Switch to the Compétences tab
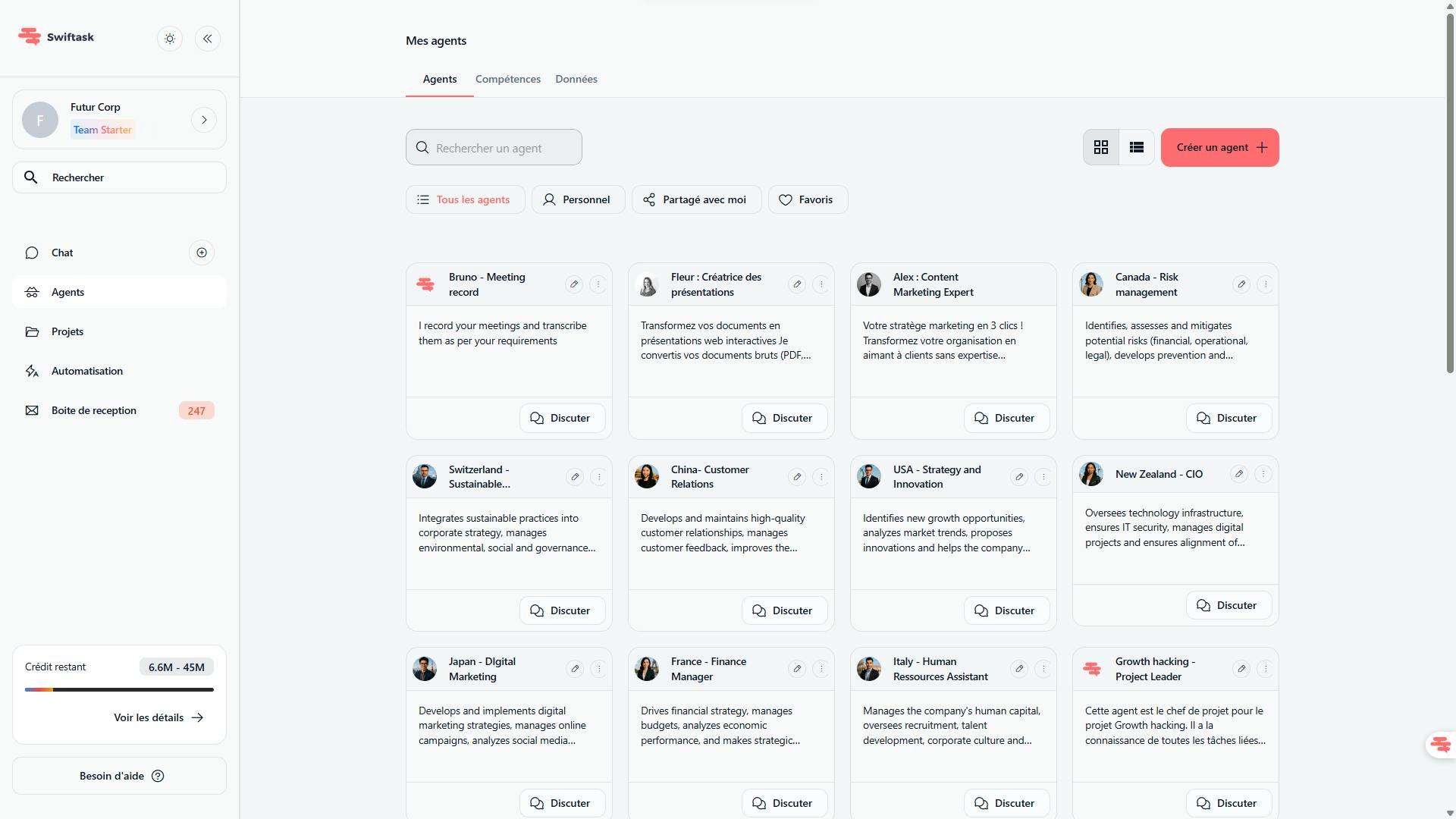The height and width of the screenshot is (819, 1456). click(507, 79)
